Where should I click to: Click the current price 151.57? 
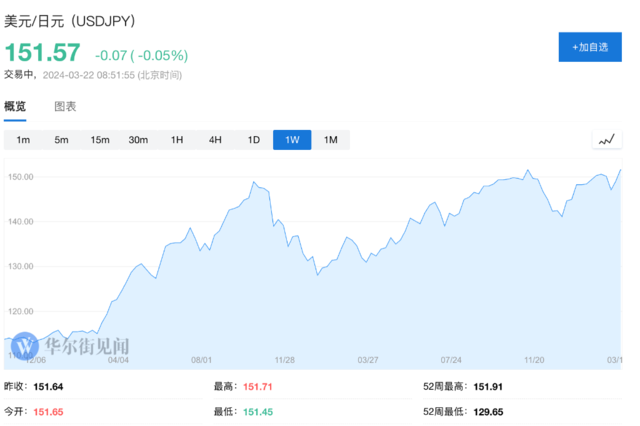tap(42, 52)
